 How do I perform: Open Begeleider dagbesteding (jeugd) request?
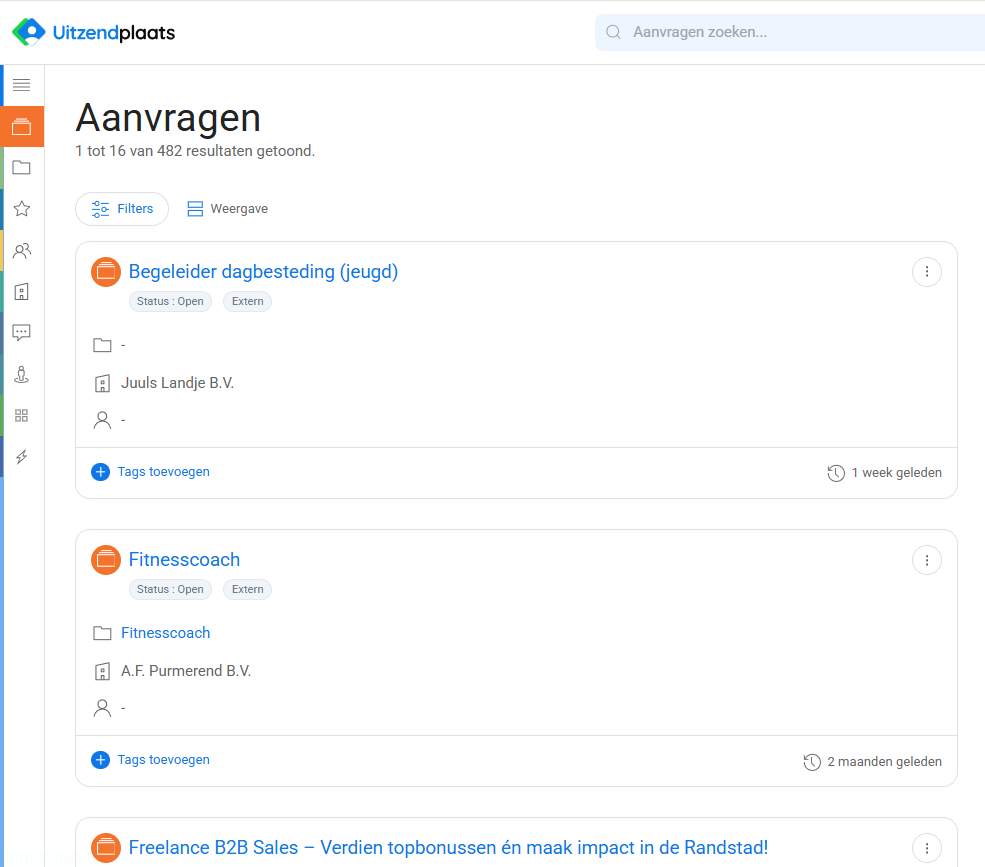[263, 272]
